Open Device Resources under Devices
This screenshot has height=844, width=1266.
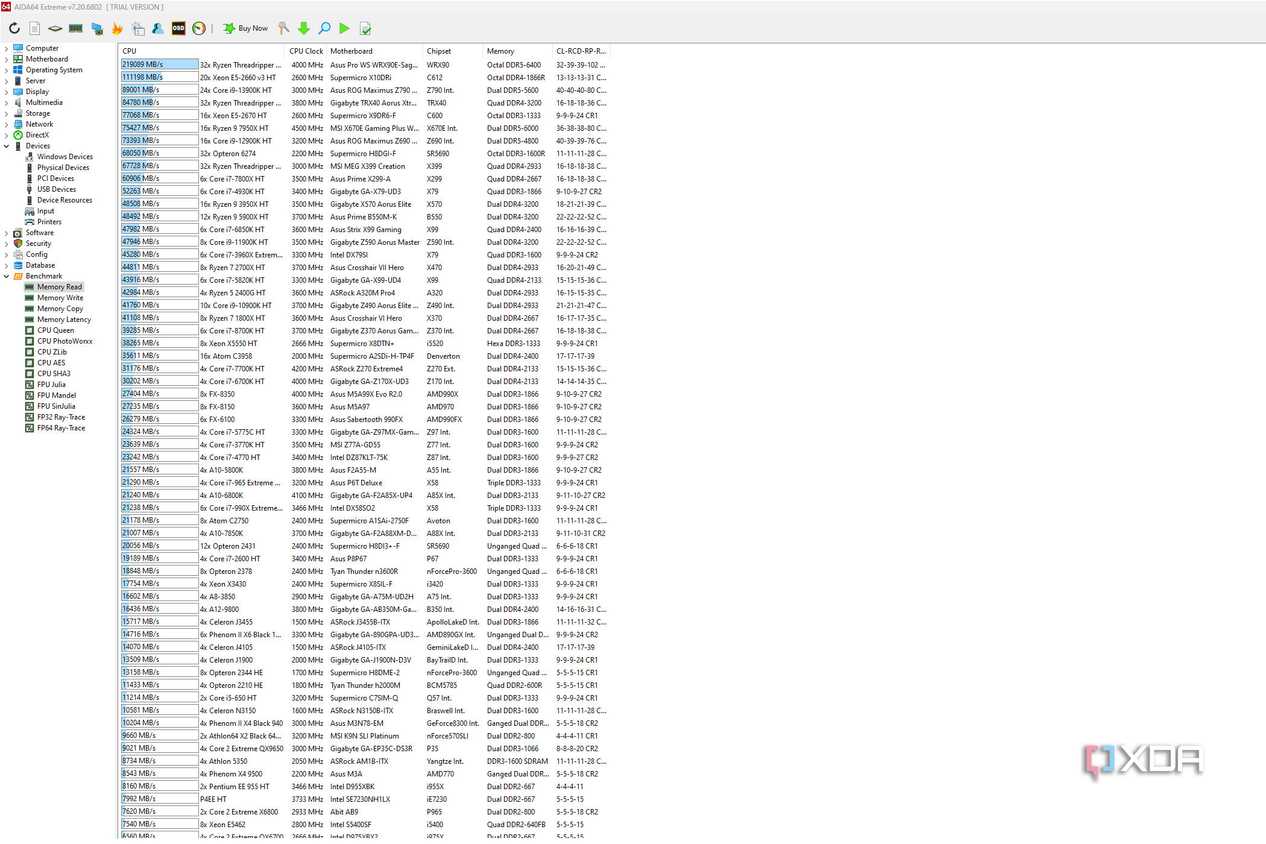coord(65,200)
